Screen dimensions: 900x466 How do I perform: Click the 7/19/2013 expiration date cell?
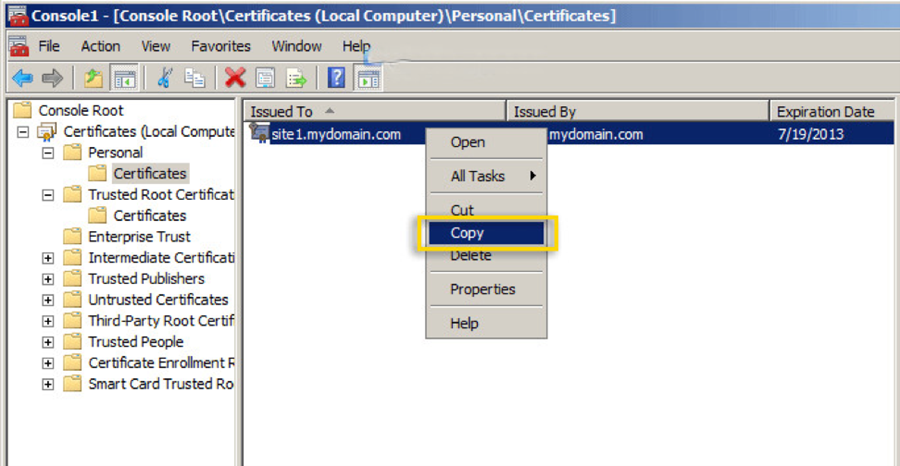(x=810, y=135)
